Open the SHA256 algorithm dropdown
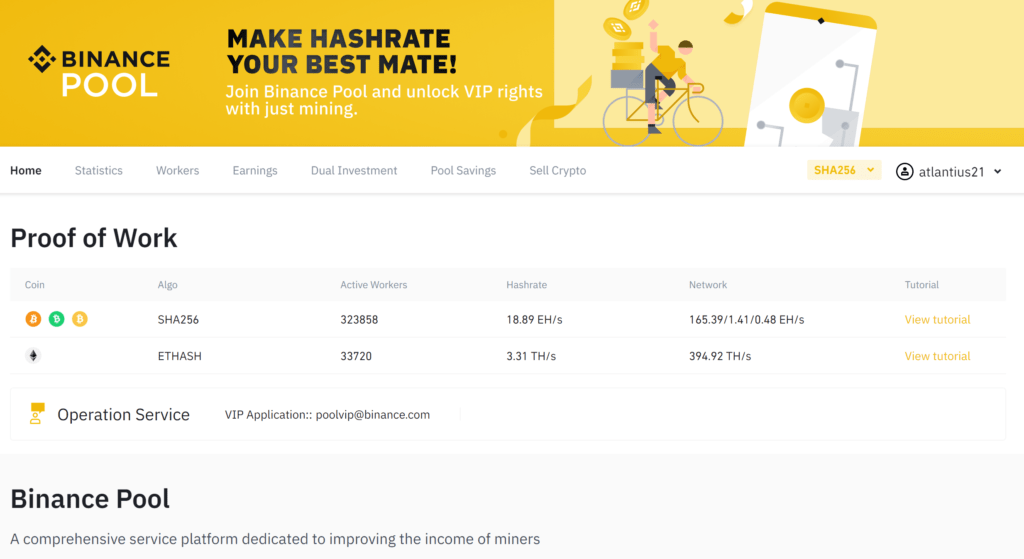 [x=844, y=170]
